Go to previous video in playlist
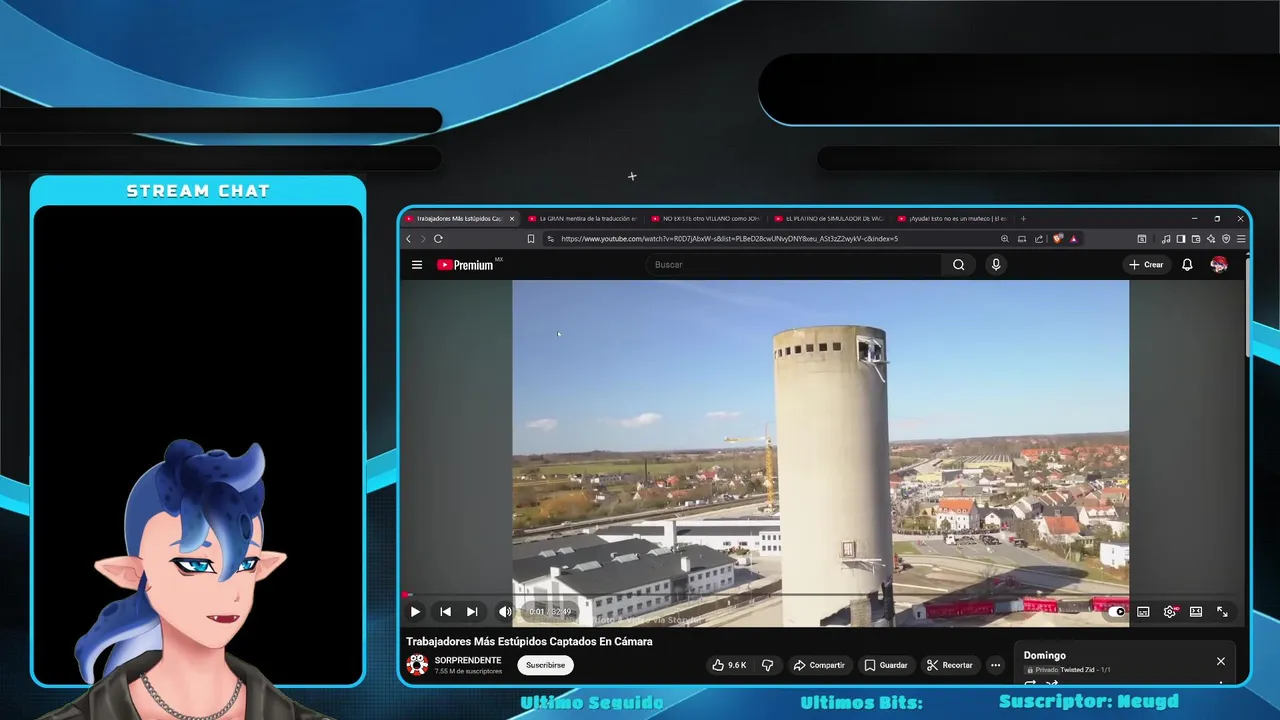 (446, 612)
